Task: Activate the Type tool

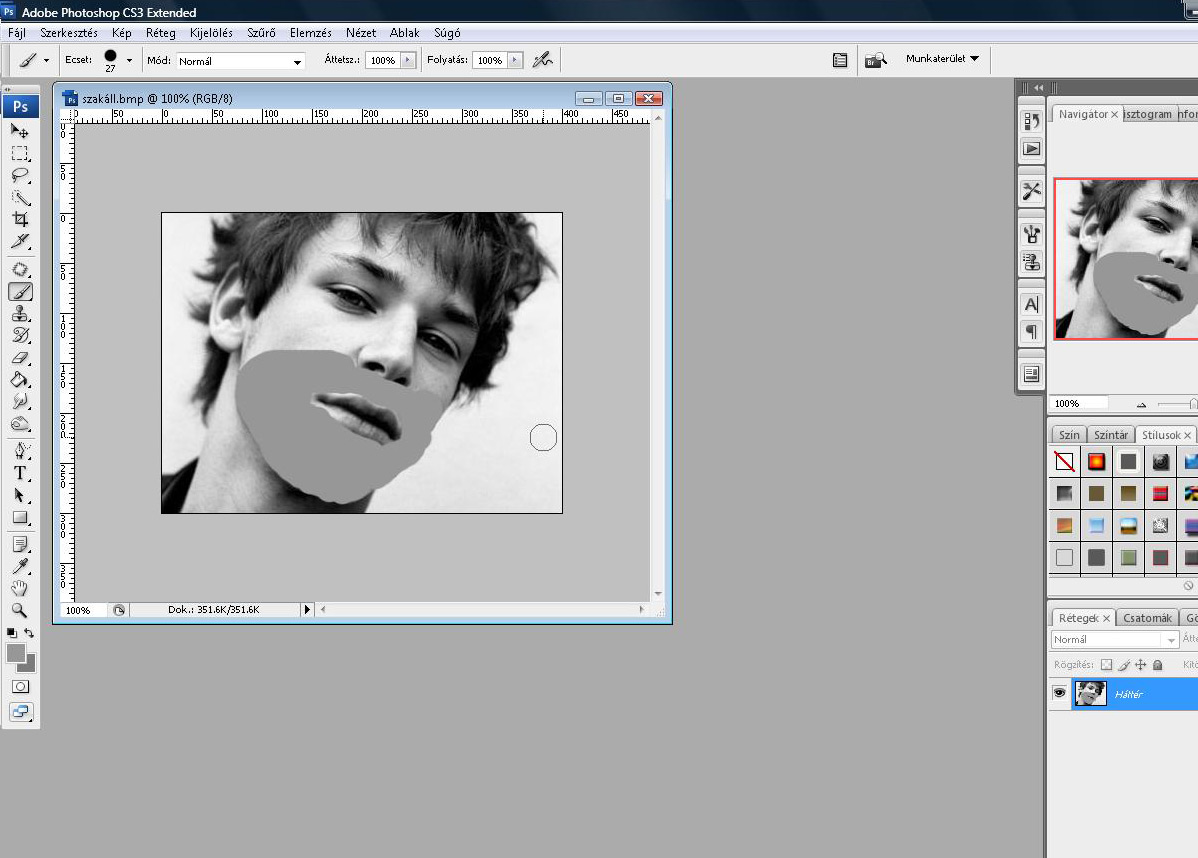Action: [20, 473]
